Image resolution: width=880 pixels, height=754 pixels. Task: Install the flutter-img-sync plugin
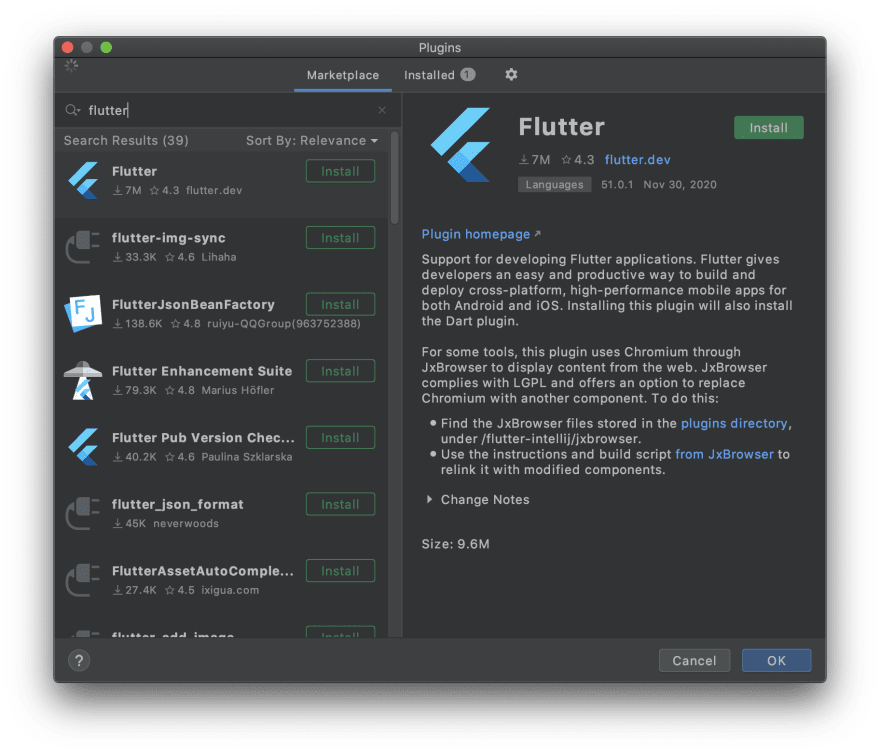[340, 238]
